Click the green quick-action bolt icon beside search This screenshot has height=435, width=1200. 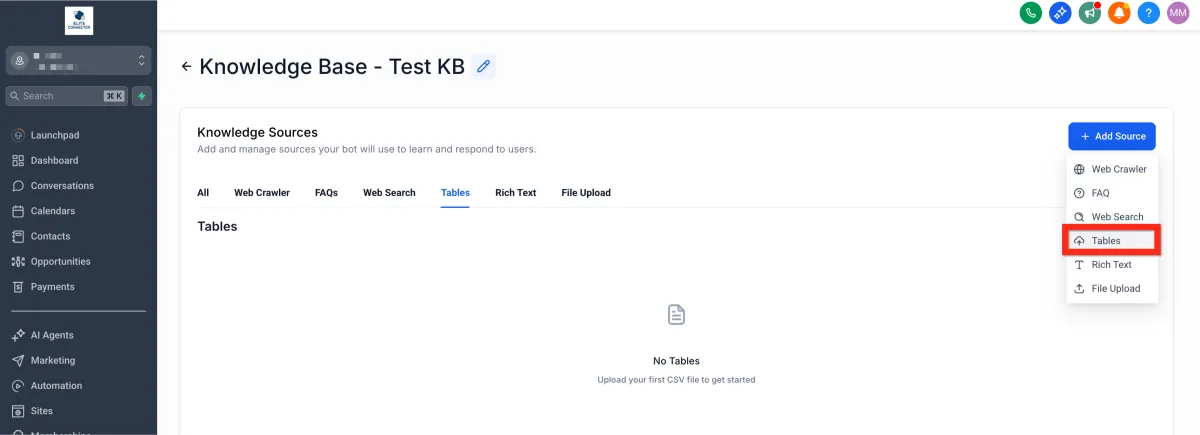click(x=142, y=96)
